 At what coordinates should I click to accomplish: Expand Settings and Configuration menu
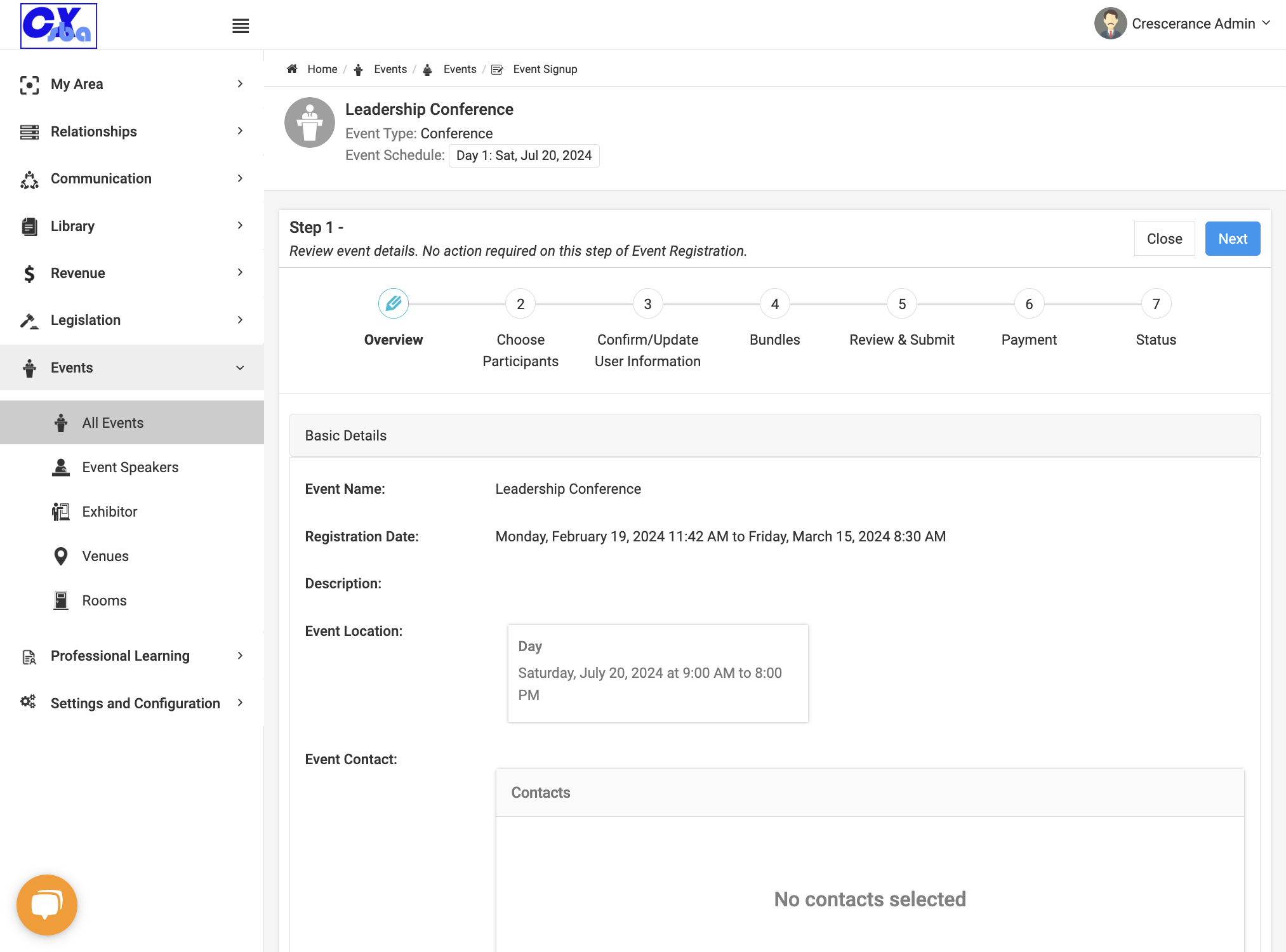(132, 703)
